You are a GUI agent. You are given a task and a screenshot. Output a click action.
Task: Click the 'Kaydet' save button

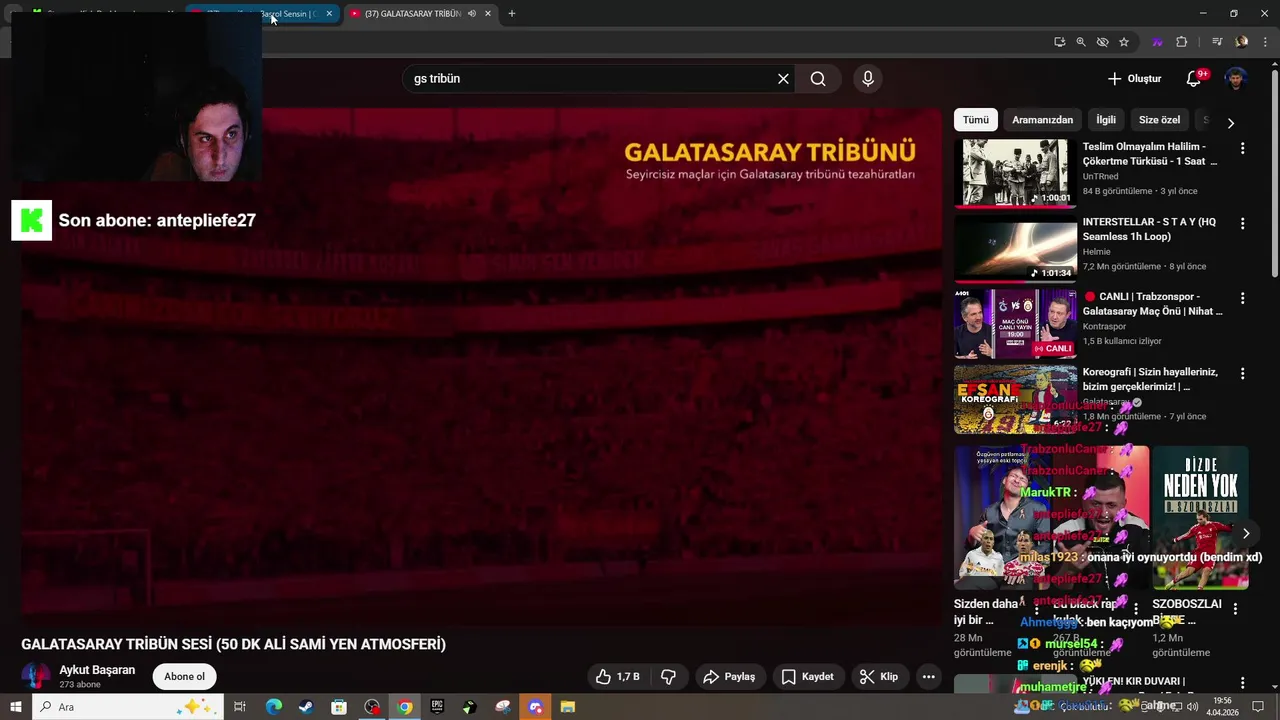click(807, 677)
